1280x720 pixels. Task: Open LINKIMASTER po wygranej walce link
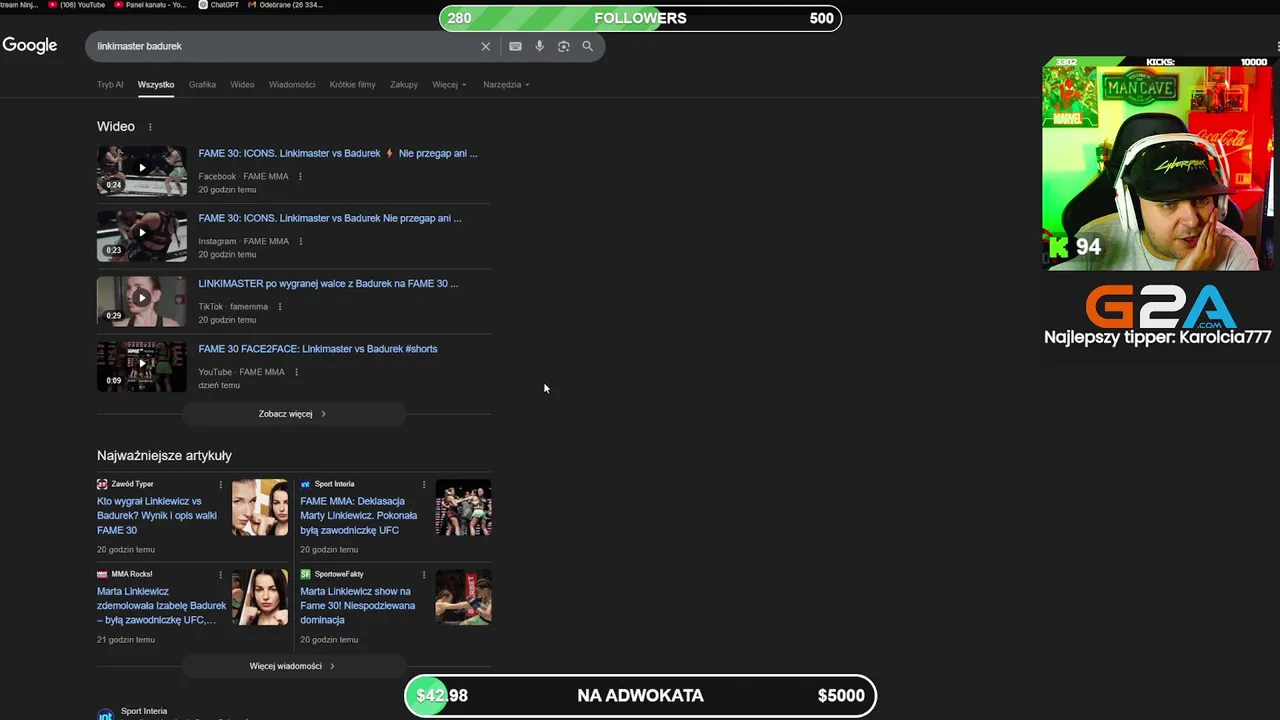tap(328, 283)
